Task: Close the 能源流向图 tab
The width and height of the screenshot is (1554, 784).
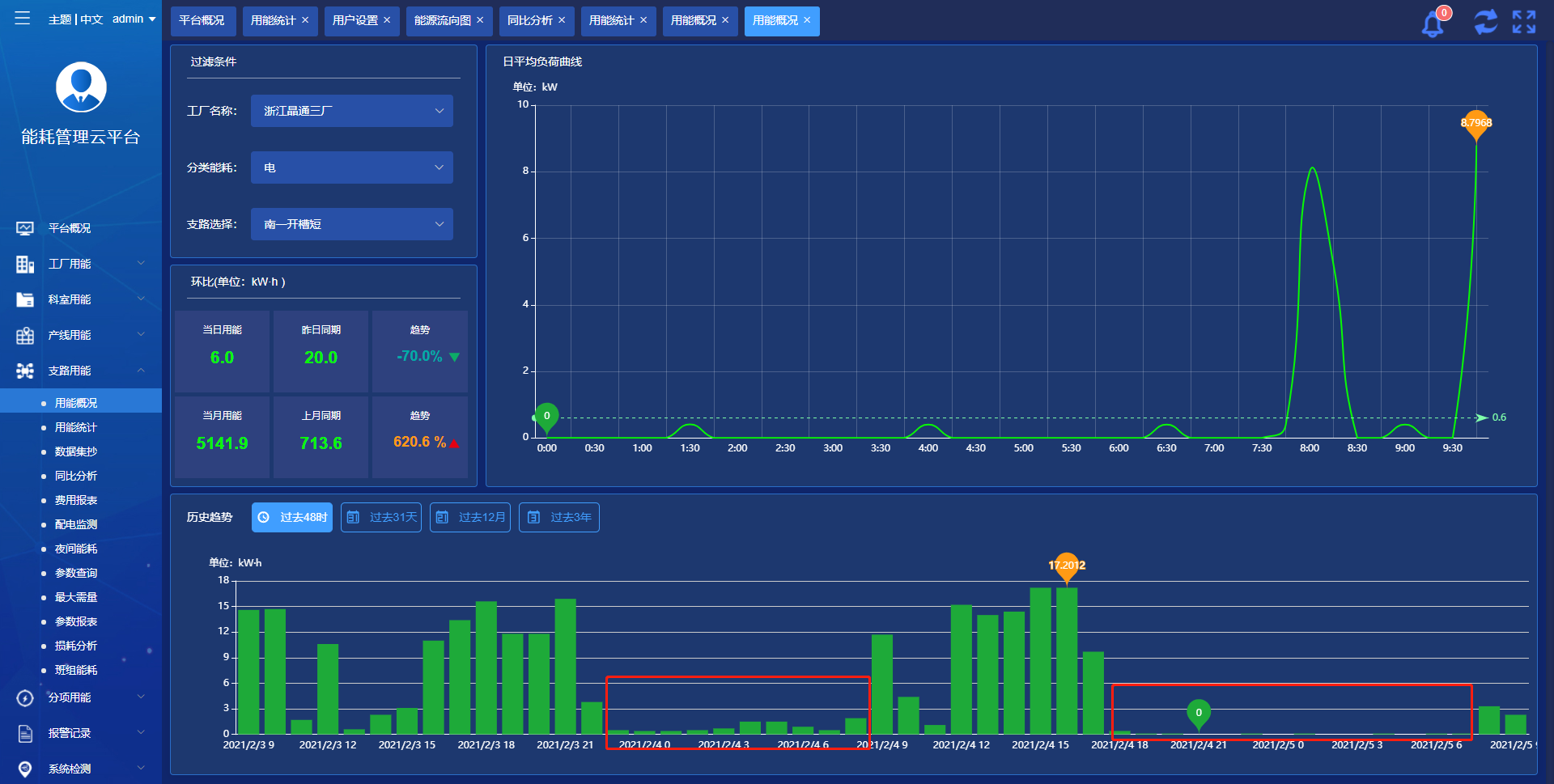Action: [480, 20]
